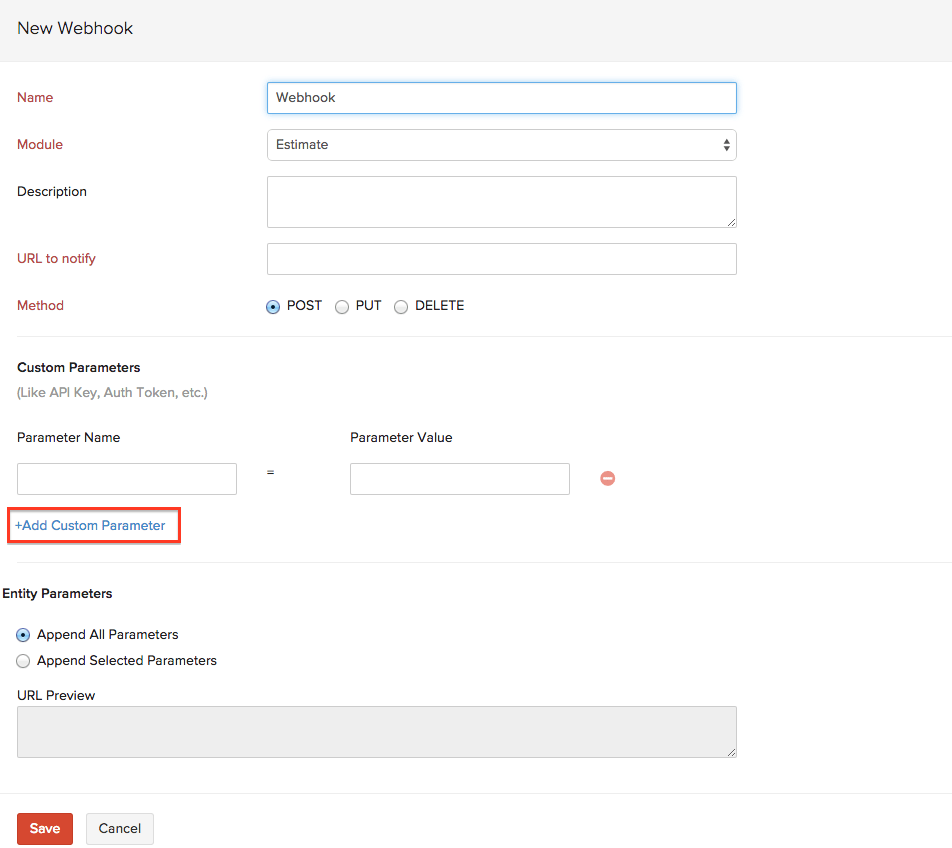Open the Module selector arrows
Viewport: 952px width, 848px height.
[x=726, y=145]
